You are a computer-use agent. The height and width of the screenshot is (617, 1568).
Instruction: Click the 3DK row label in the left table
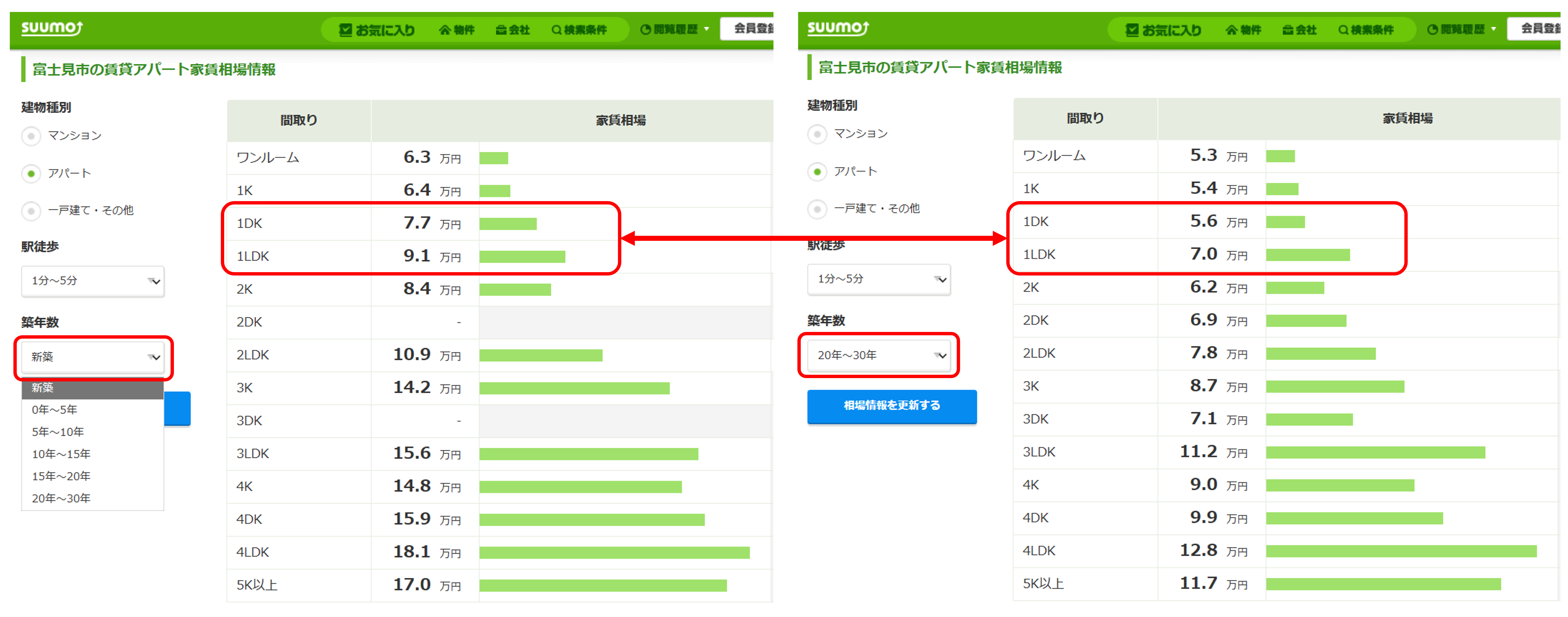(x=250, y=421)
